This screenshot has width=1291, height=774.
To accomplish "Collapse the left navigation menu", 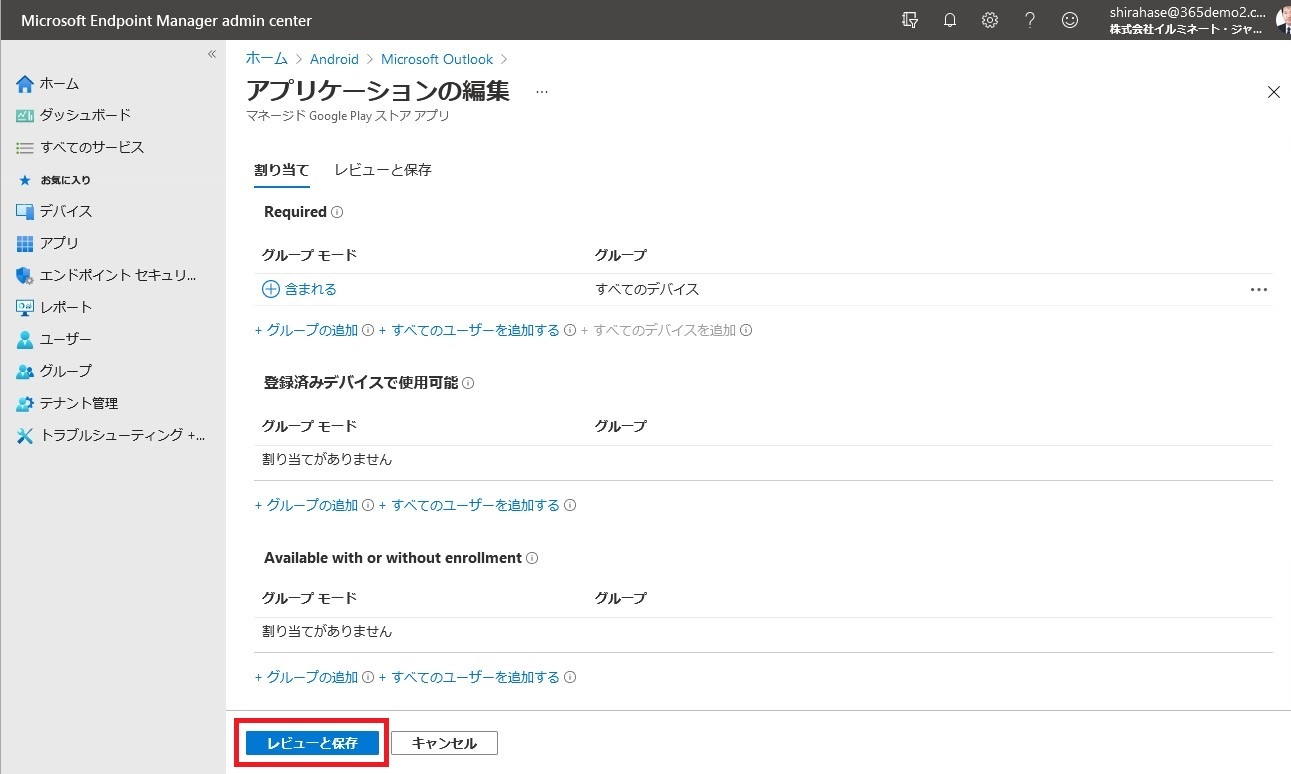I will click(212, 54).
